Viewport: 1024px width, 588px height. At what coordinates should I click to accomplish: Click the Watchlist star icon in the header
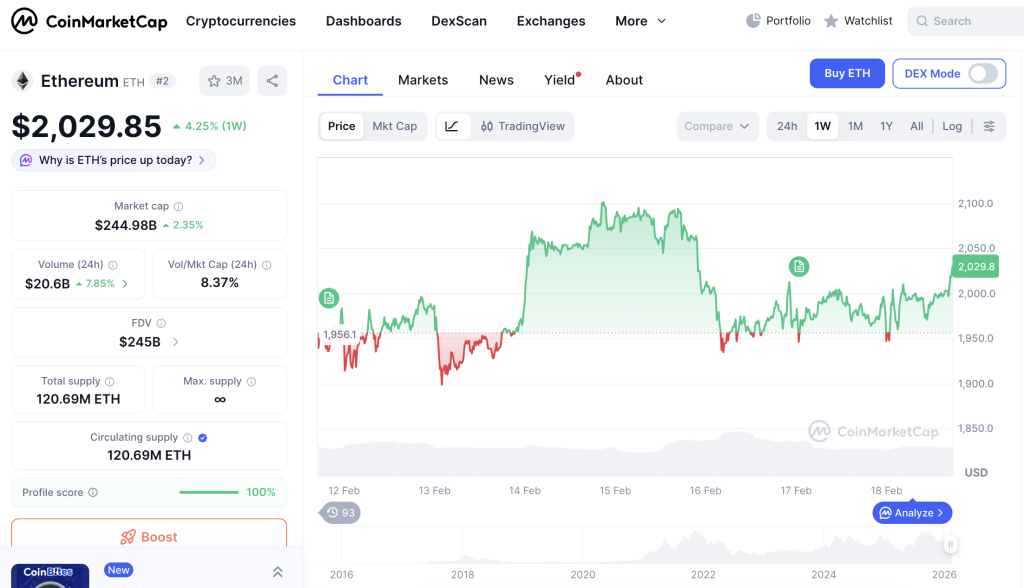(831, 22)
